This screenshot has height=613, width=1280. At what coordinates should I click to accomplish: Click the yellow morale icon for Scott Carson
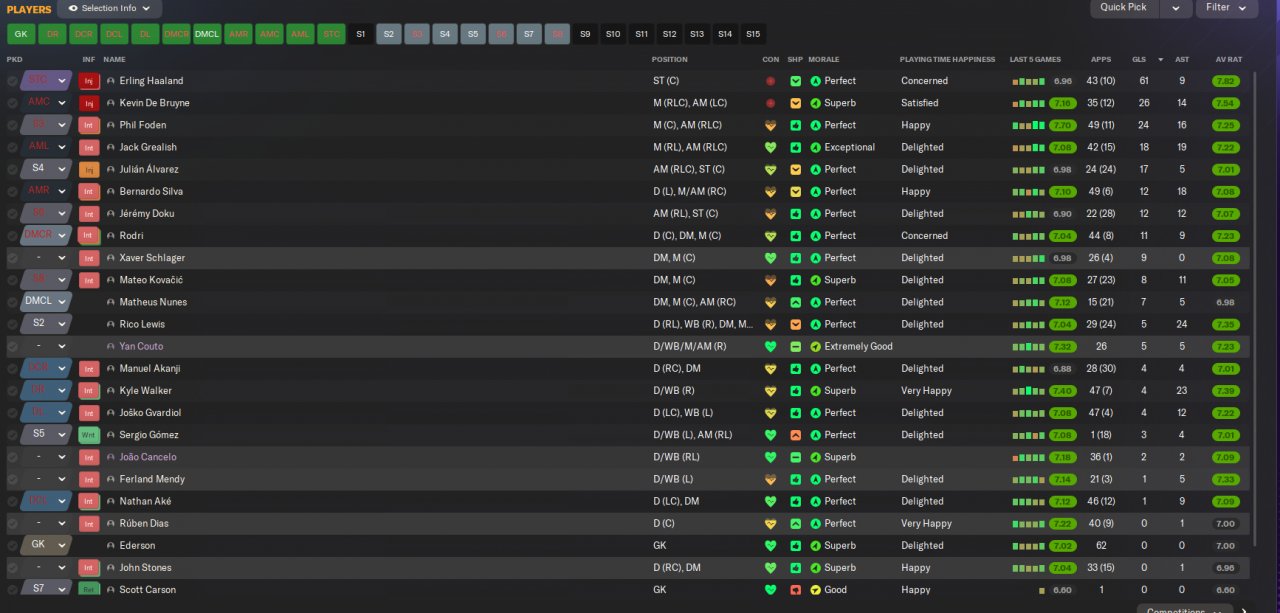click(x=815, y=590)
